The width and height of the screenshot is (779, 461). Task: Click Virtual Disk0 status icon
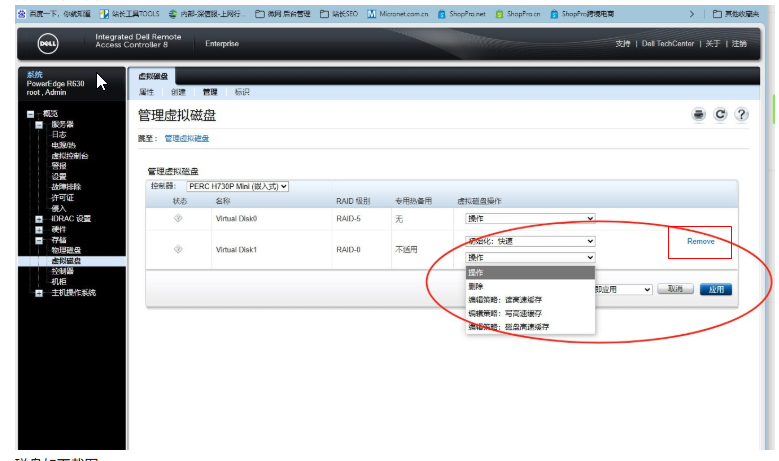click(179, 218)
